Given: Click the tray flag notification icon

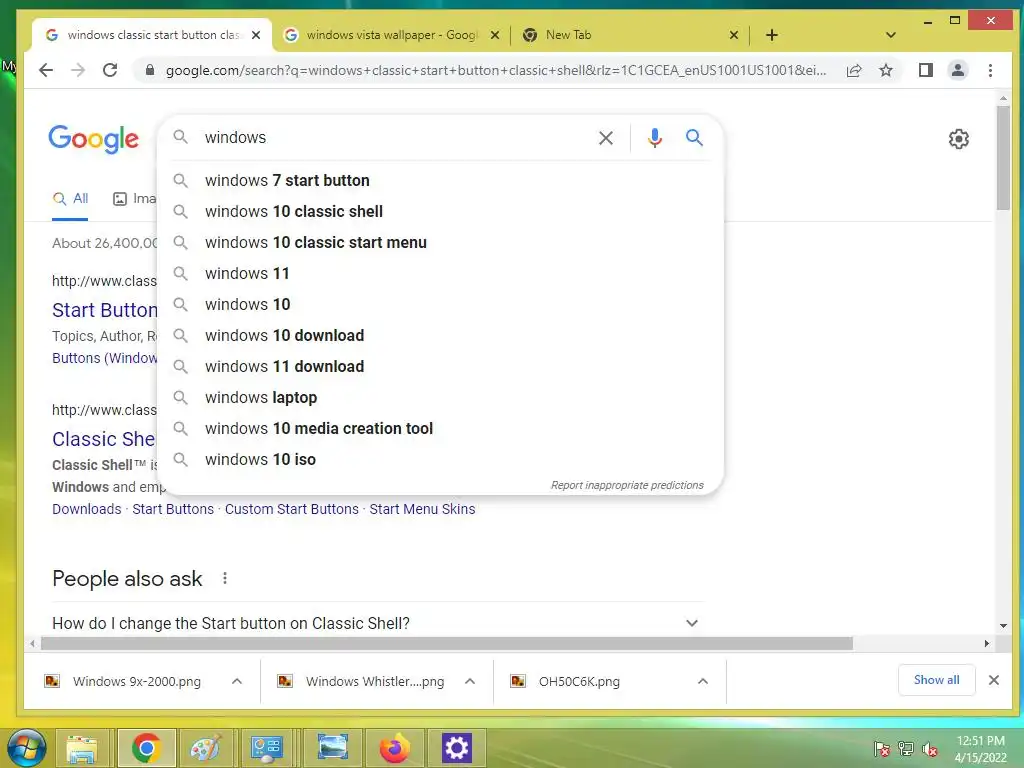Looking at the screenshot, I should coord(881,748).
